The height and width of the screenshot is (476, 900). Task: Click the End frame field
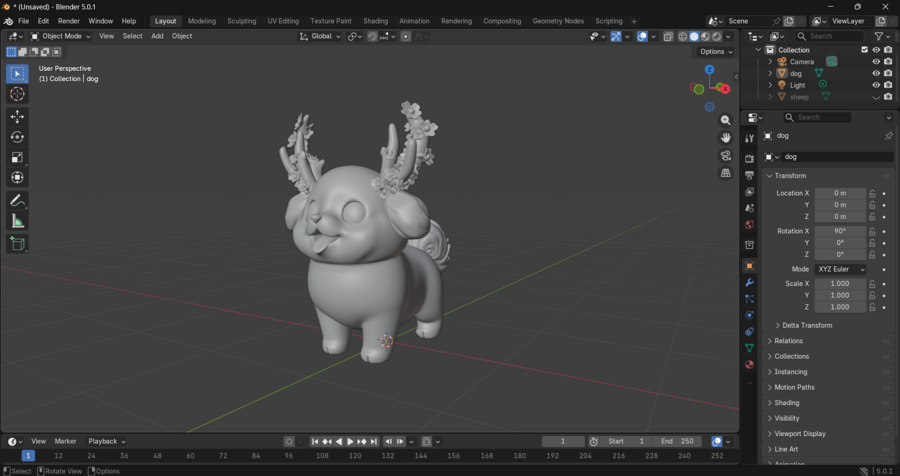(678, 441)
